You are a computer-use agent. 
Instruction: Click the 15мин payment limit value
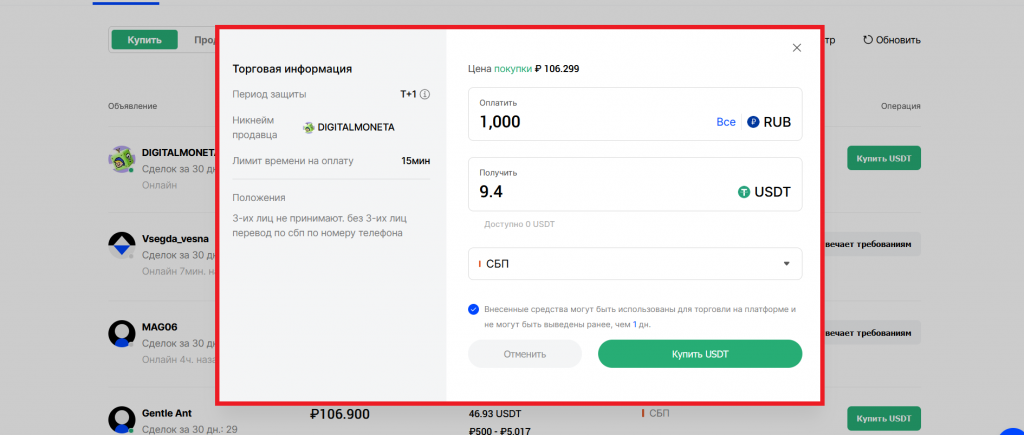415,161
